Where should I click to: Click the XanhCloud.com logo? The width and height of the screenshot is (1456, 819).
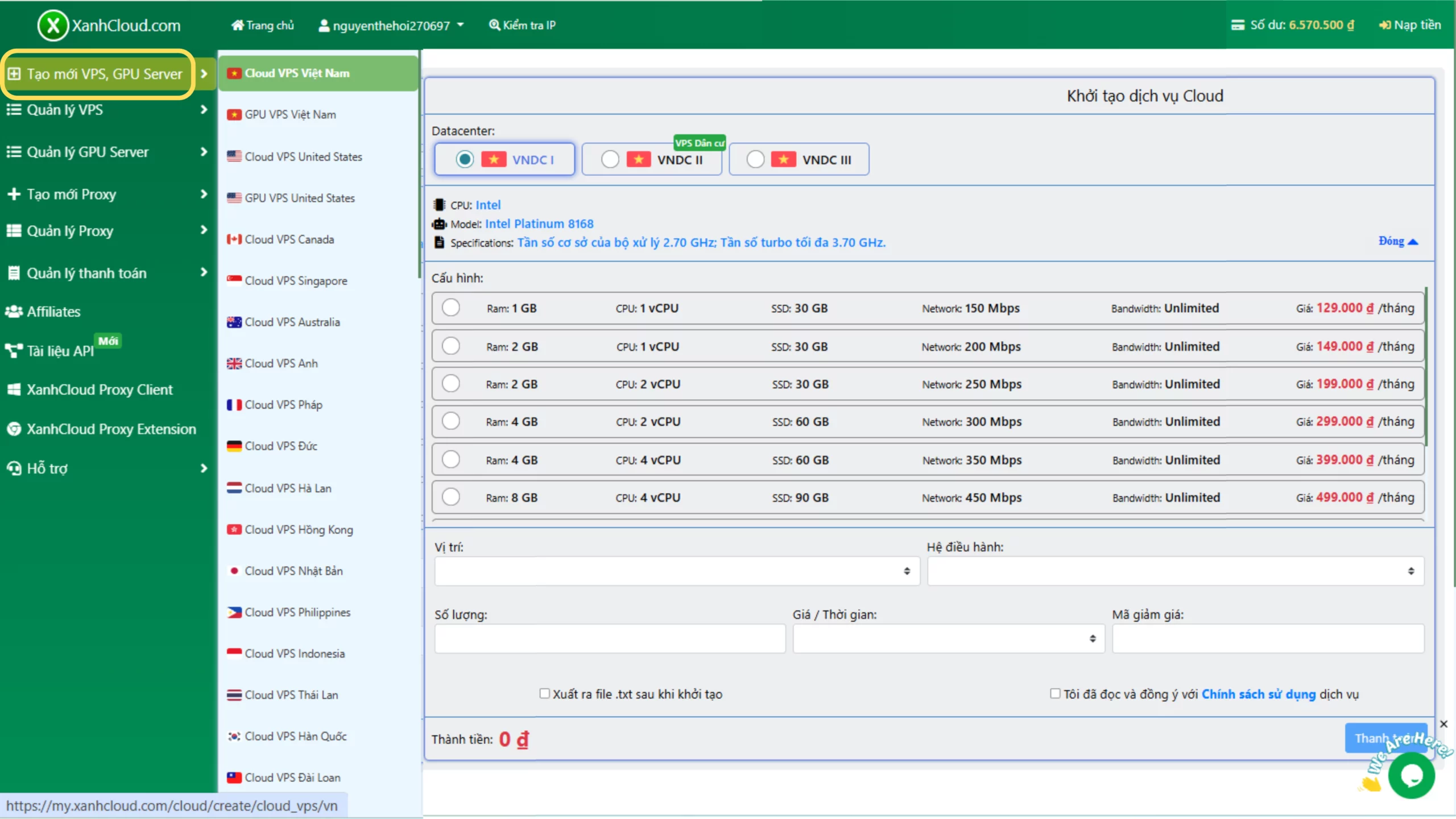tap(108, 24)
